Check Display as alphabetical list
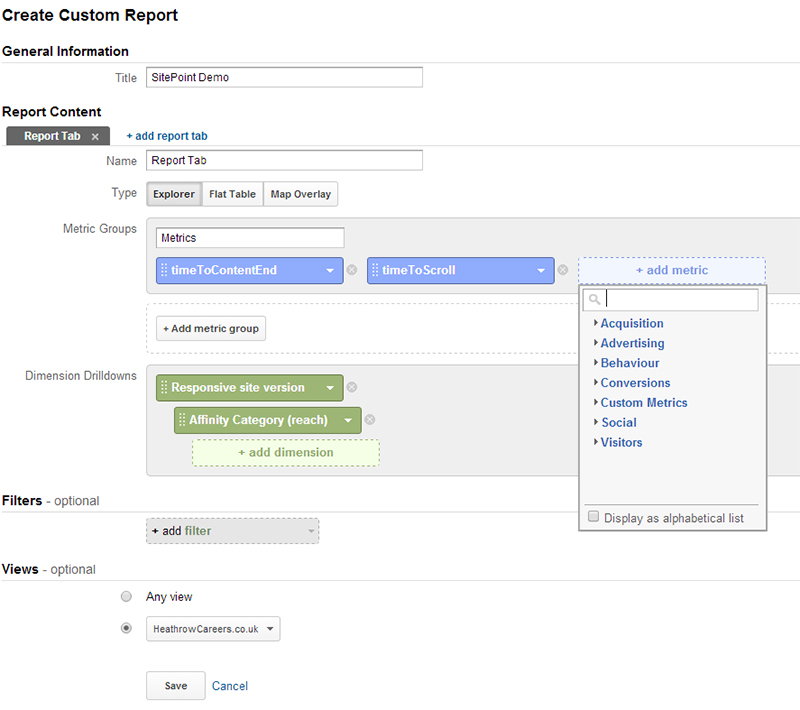The height and width of the screenshot is (710, 800). click(x=593, y=516)
